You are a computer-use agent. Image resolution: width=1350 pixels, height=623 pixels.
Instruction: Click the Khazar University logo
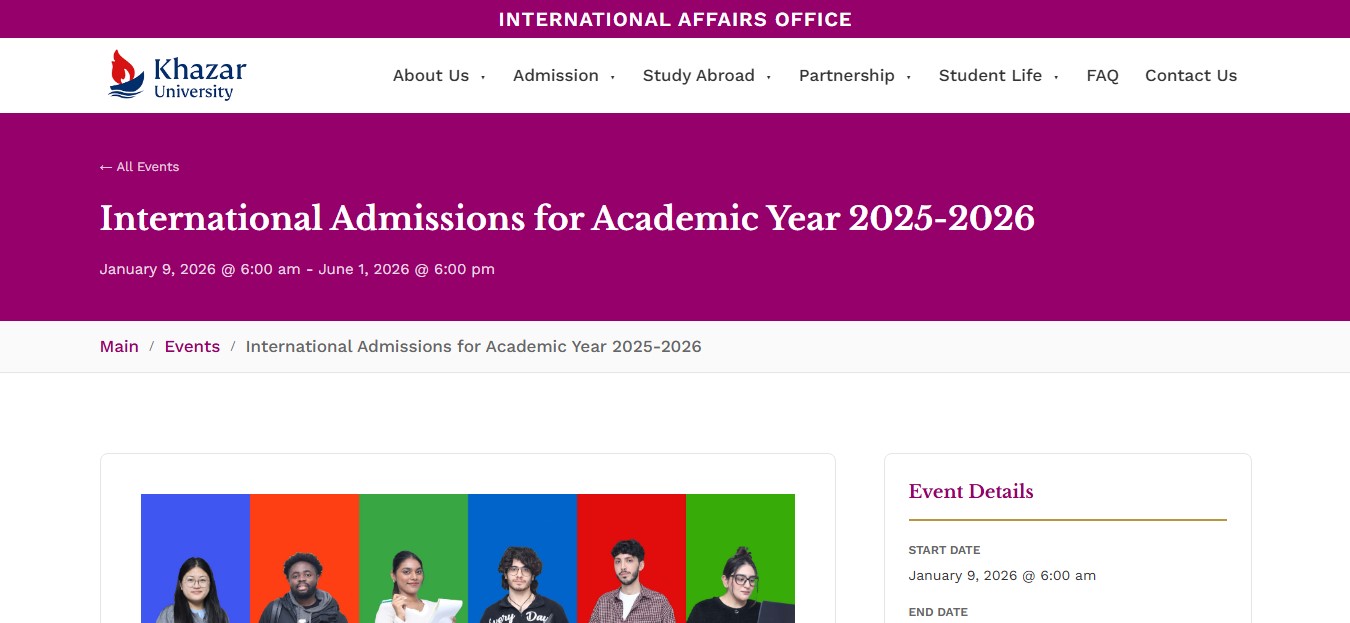pos(177,75)
